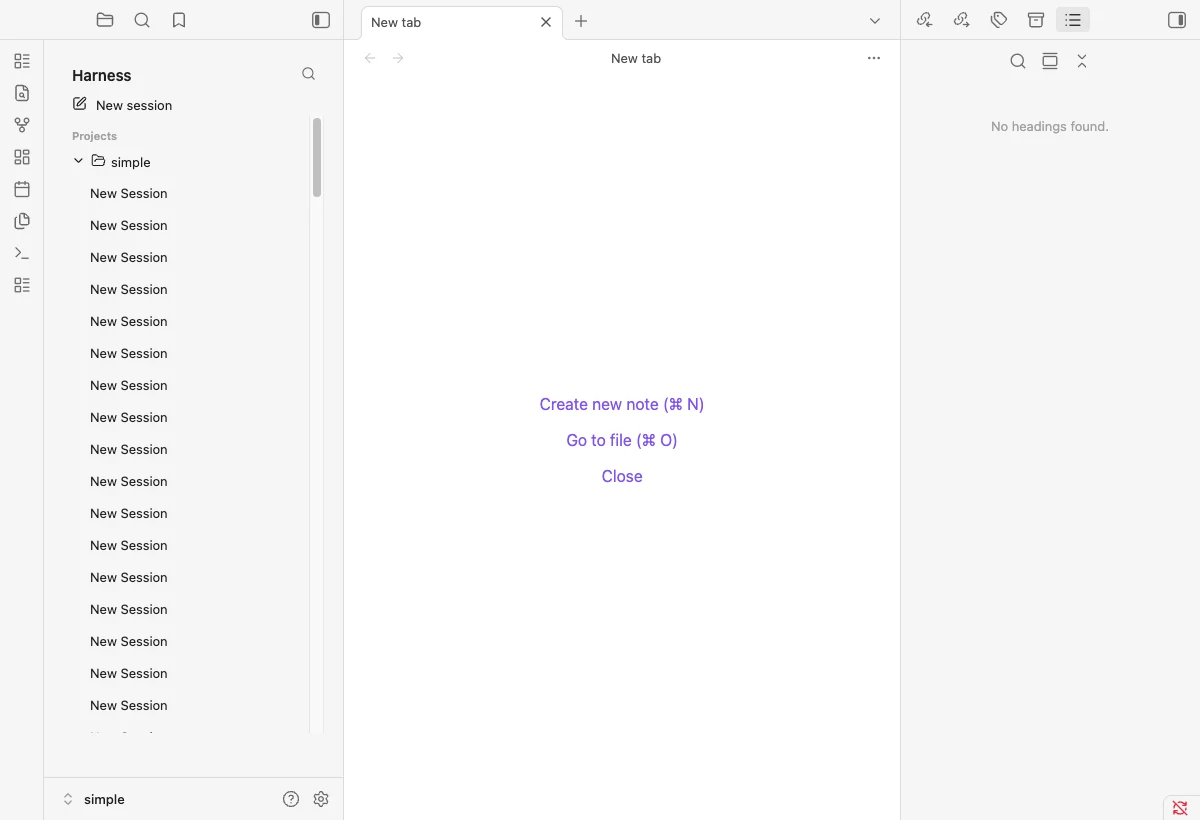The width and height of the screenshot is (1200, 820).
Task: Click the New tab title in header
Action: (x=636, y=58)
